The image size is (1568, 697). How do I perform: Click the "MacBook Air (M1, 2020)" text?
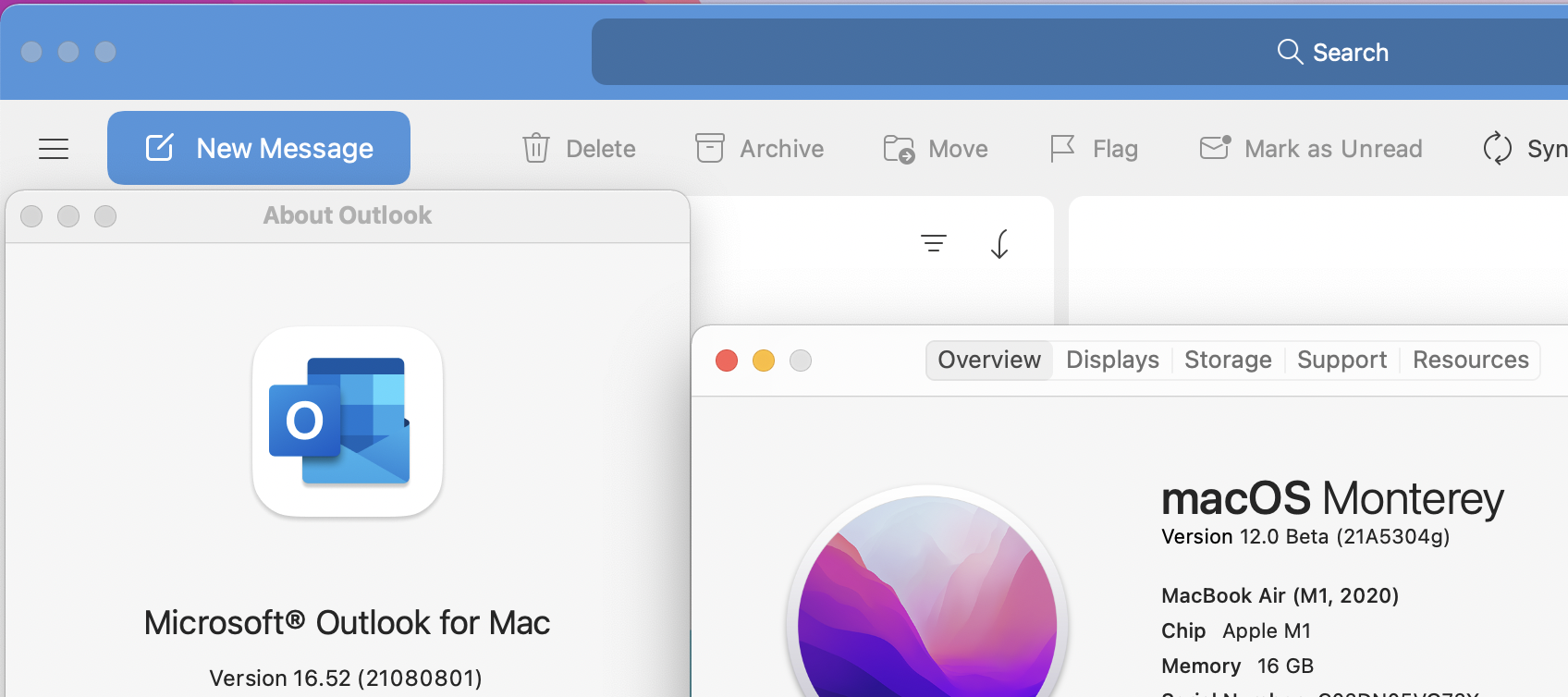pyautogui.click(x=1280, y=596)
